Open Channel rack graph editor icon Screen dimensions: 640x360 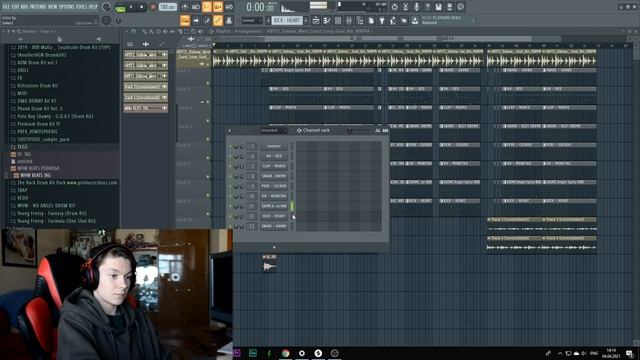[x=378, y=130]
